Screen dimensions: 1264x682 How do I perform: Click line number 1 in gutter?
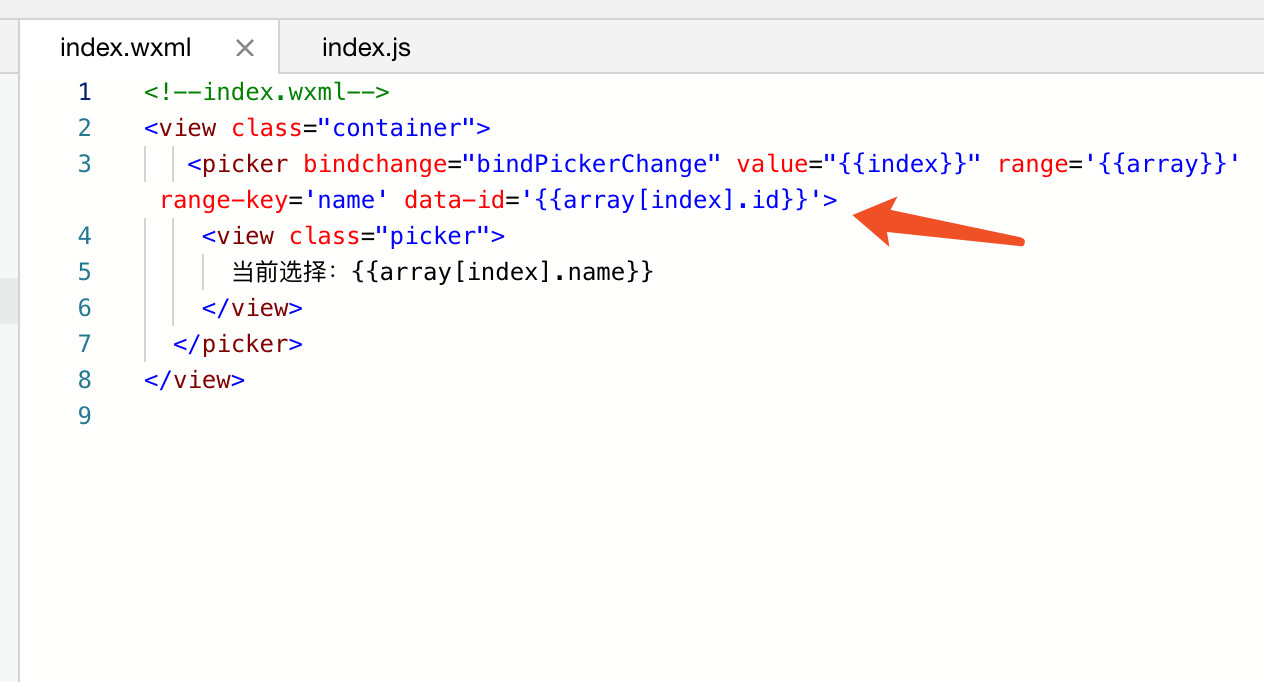84,92
